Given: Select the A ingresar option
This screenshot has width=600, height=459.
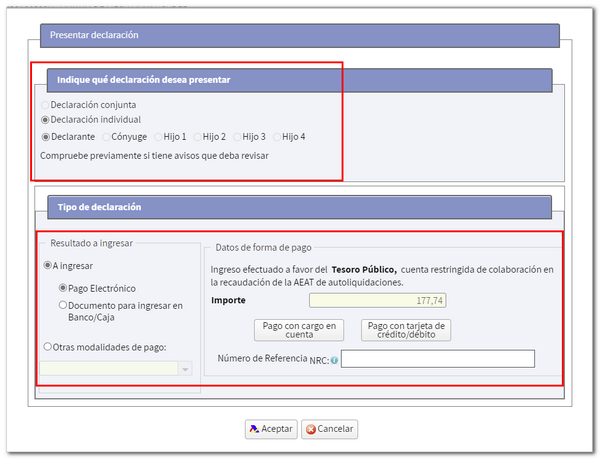Looking at the screenshot, I should coord(47,266).
